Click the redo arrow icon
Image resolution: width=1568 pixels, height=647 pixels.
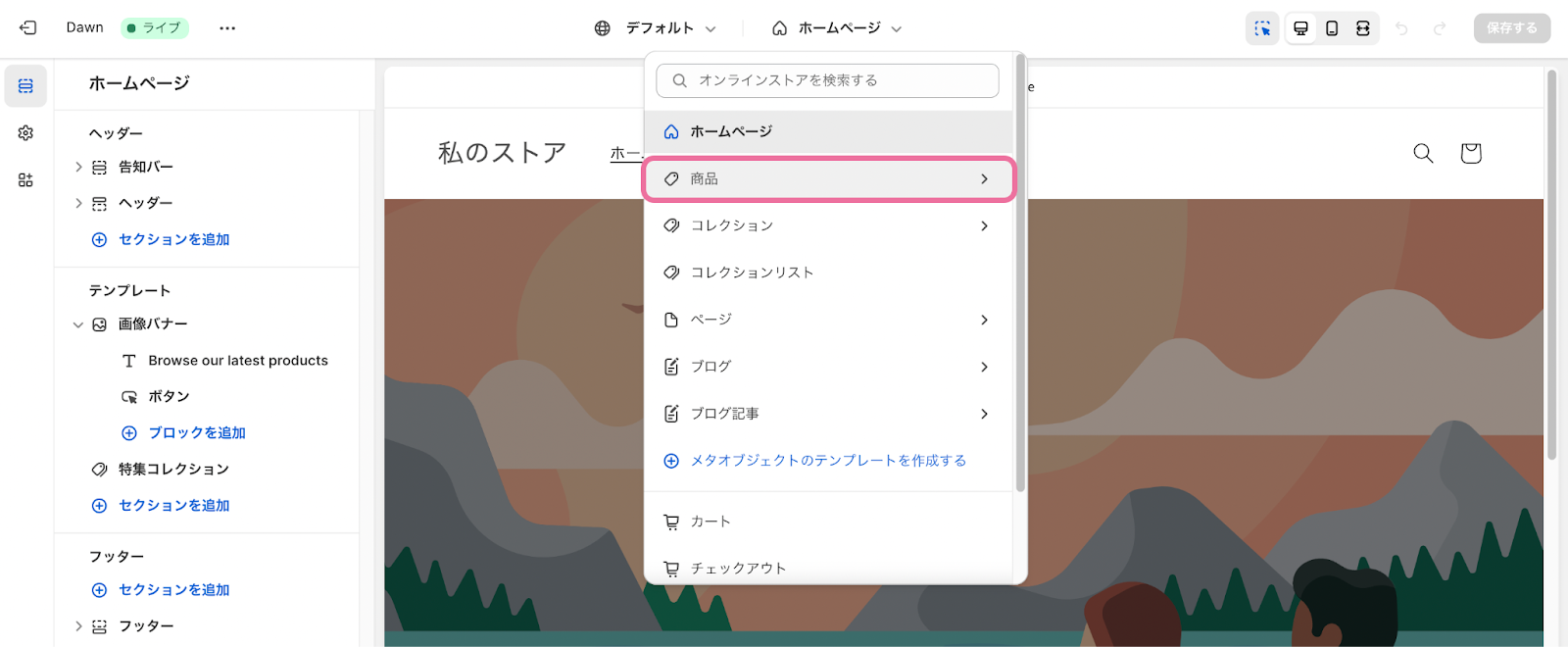[x=1439, y=28]
